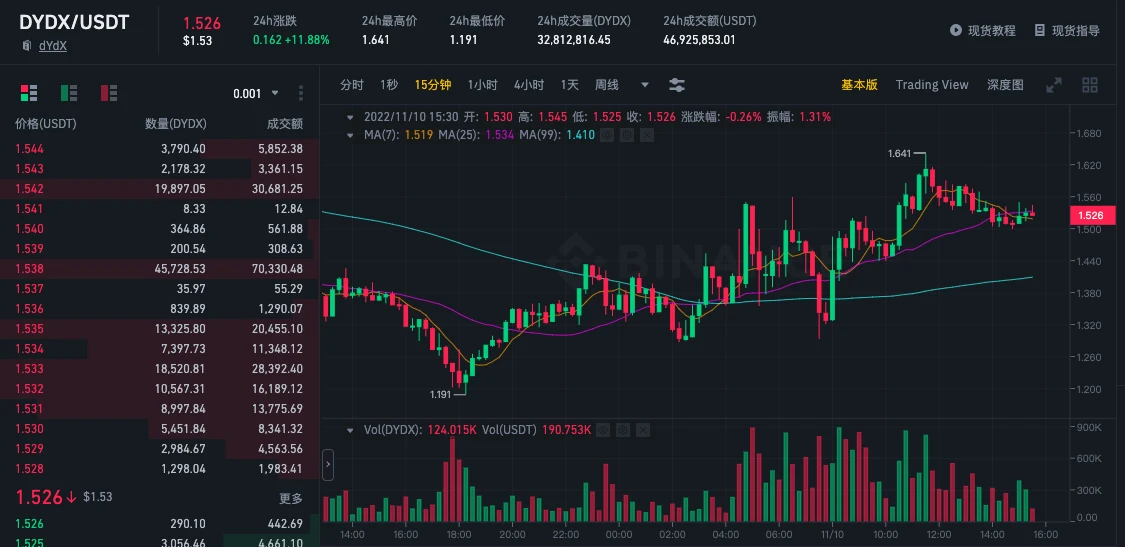The width and height of the screenshot is (1125, 547).
Task: Select the 1小时 interval
Action: pos(482,85)
